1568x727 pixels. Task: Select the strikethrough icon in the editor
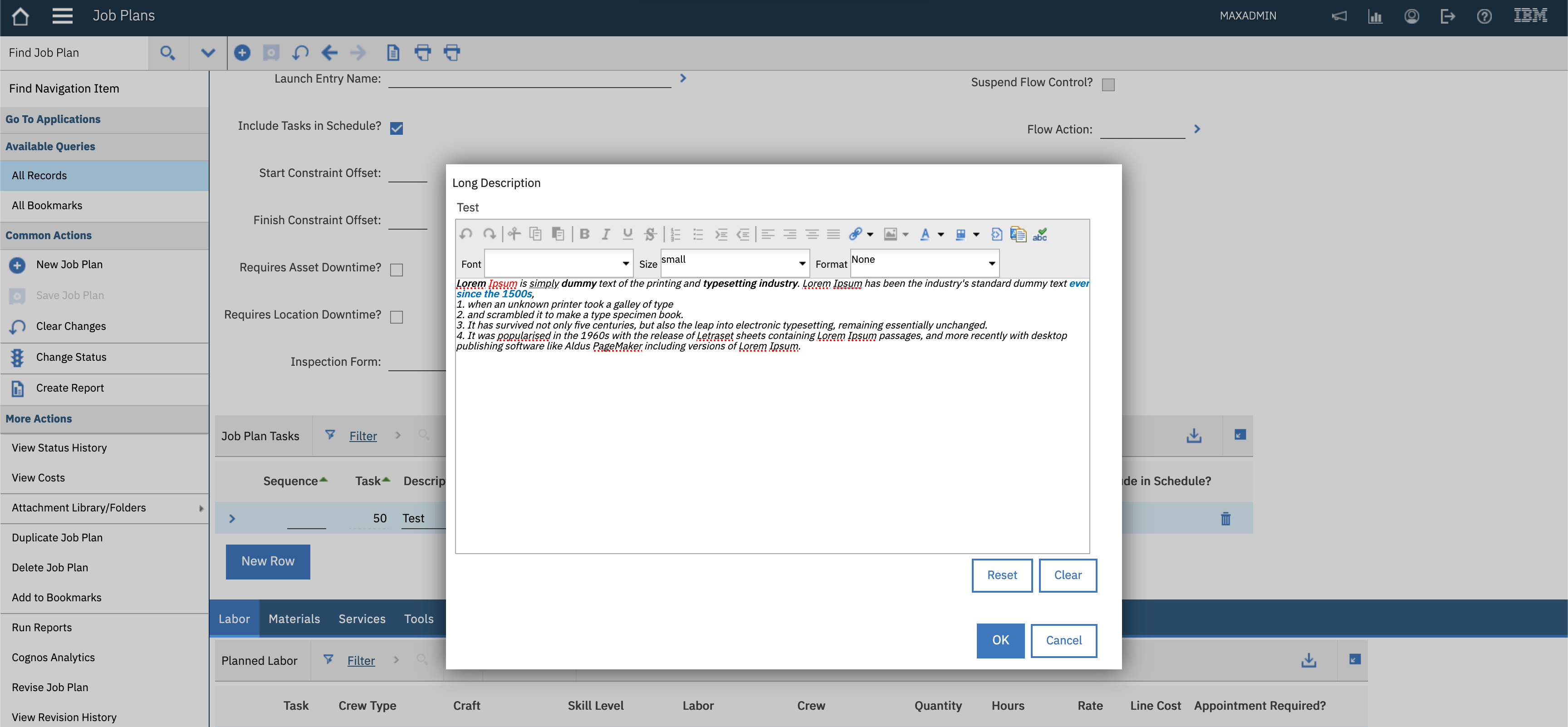click(650, 234)
